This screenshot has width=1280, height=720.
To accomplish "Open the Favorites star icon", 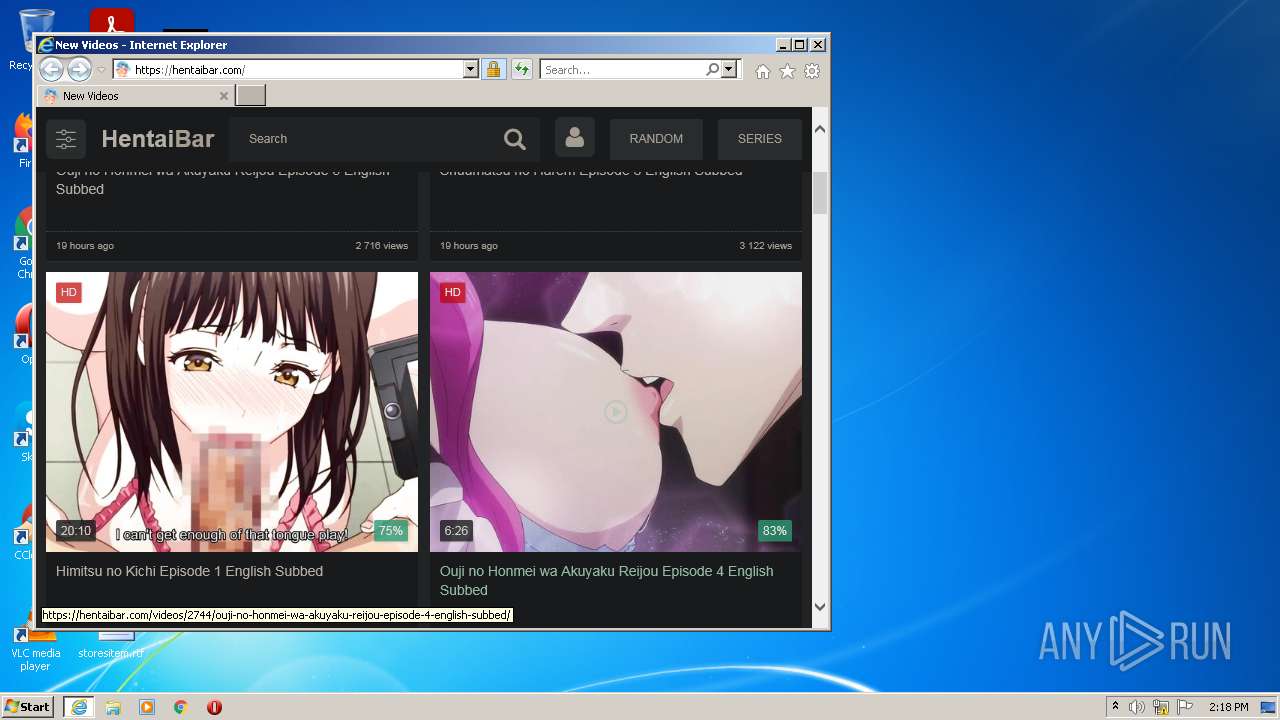I will 787,71.
